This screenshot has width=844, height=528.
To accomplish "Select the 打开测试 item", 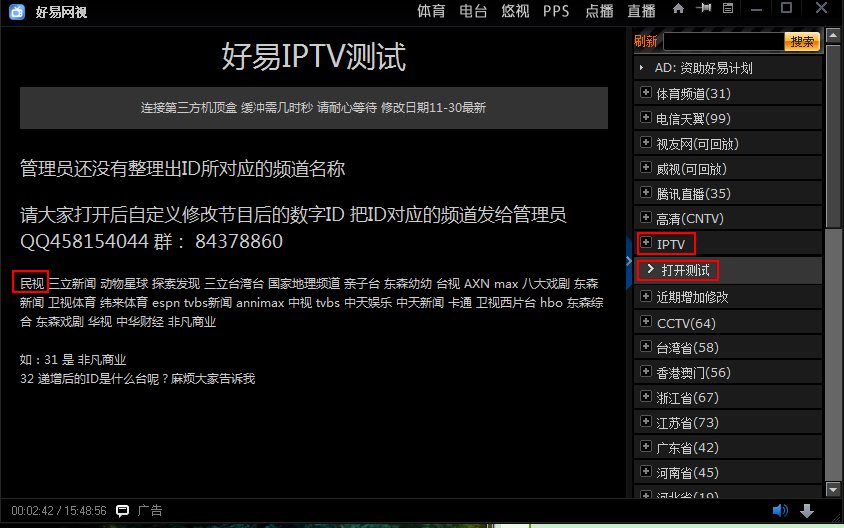I will [728, 270].
